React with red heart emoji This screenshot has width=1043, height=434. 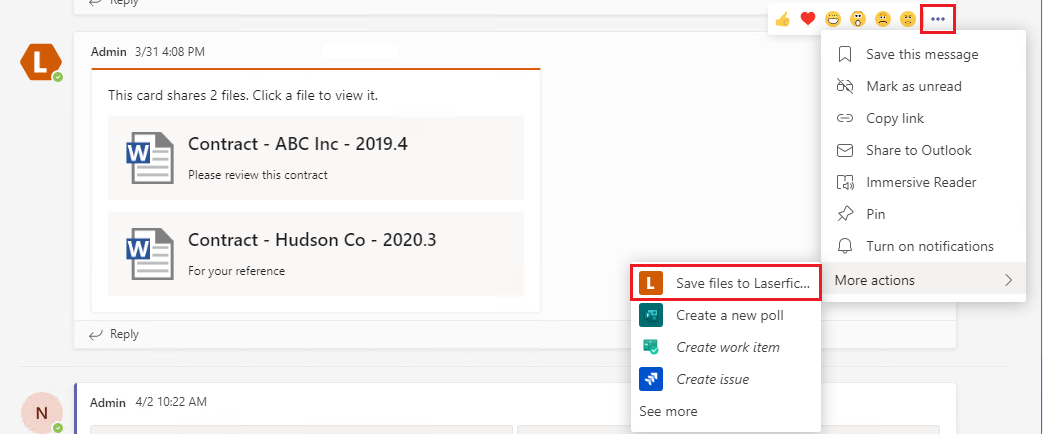[808, 19]
